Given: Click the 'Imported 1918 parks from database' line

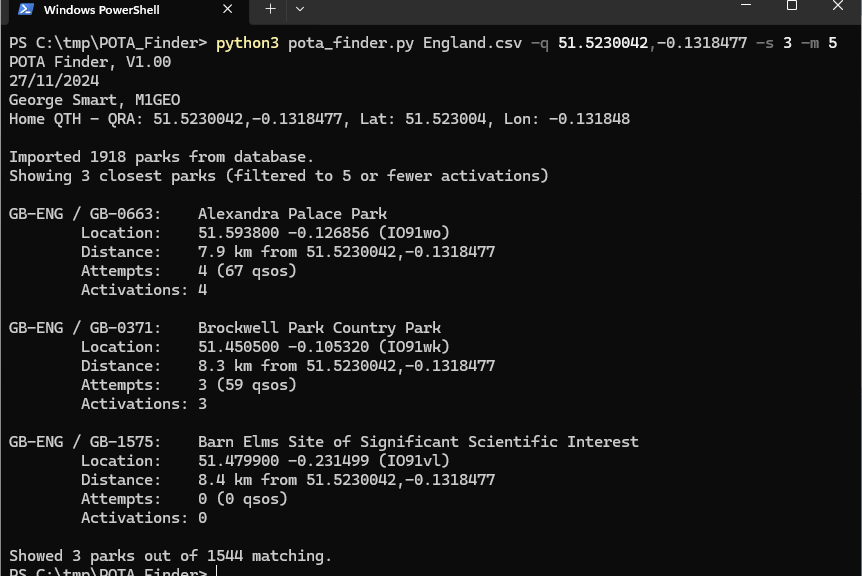Looking at the screenshot, I should point(161,157).
